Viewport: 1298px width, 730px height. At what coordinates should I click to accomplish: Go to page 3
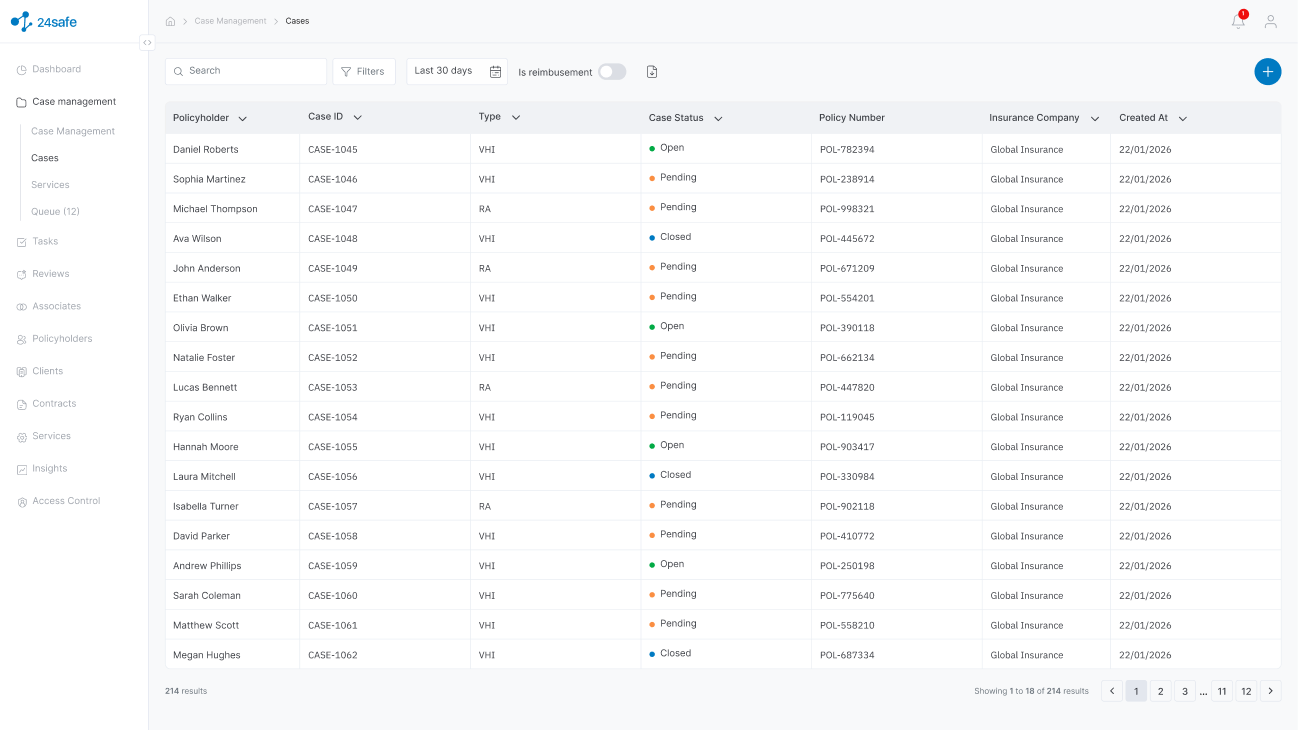[1184, 691]
